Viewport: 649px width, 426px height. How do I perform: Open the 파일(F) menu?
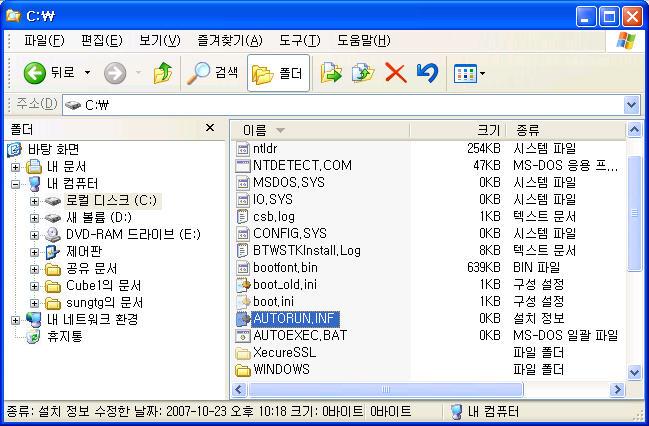pyautogui.click(x=44, y=41)
